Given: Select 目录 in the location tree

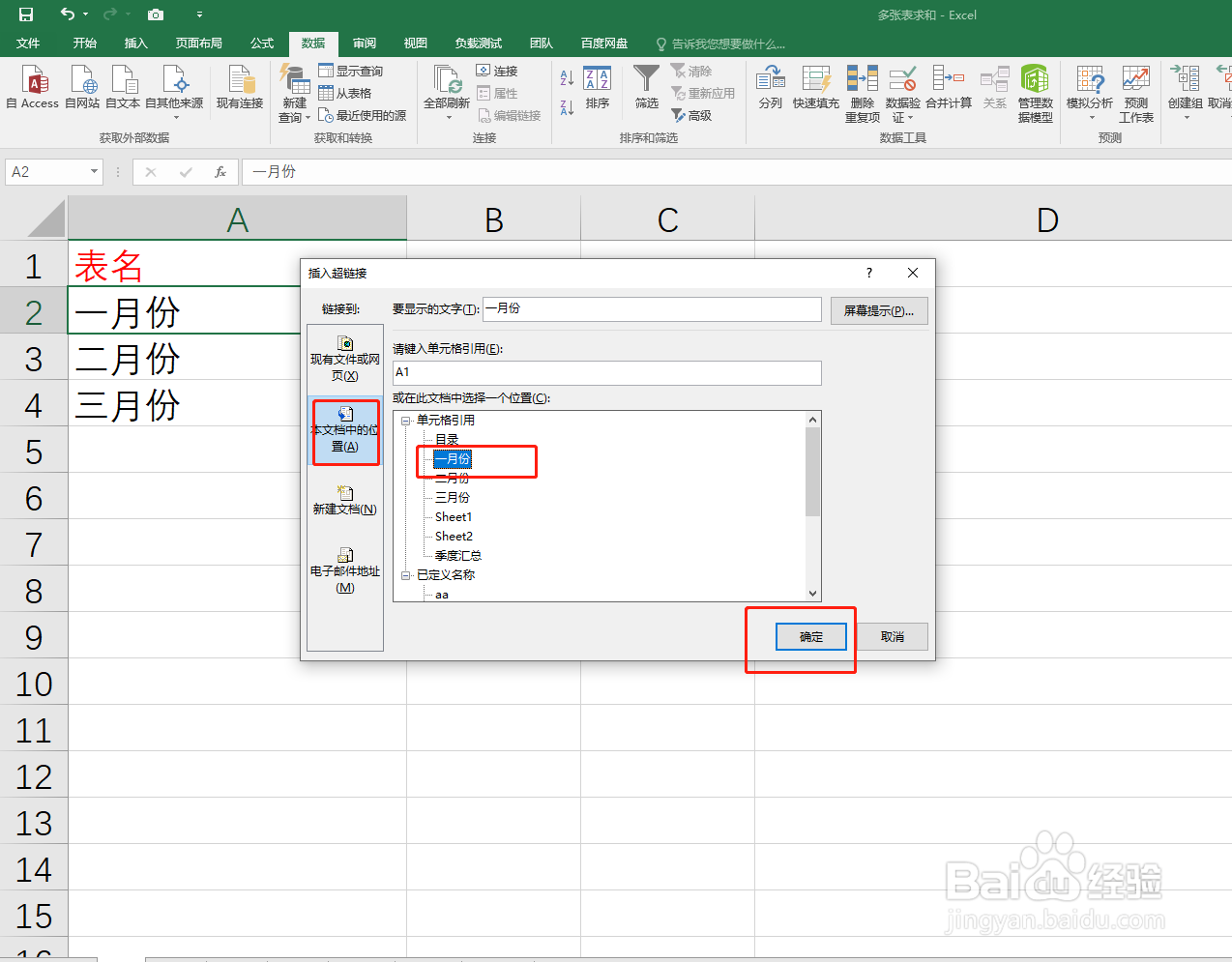Looking at the screenshot, I should pyautogui.click(x=447, y=439).
